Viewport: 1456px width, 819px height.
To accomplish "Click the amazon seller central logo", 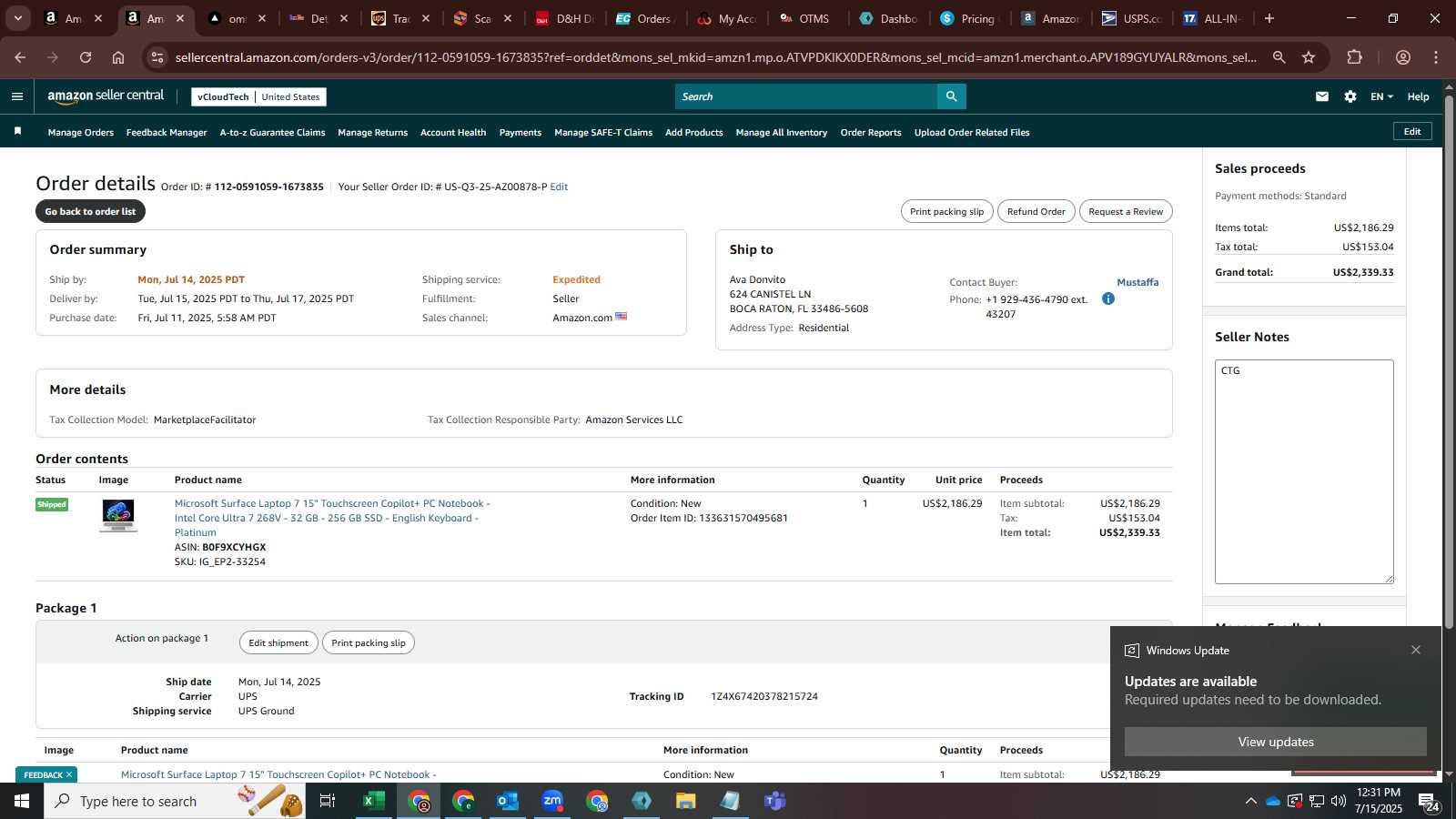I will click(x=106, y=96).
